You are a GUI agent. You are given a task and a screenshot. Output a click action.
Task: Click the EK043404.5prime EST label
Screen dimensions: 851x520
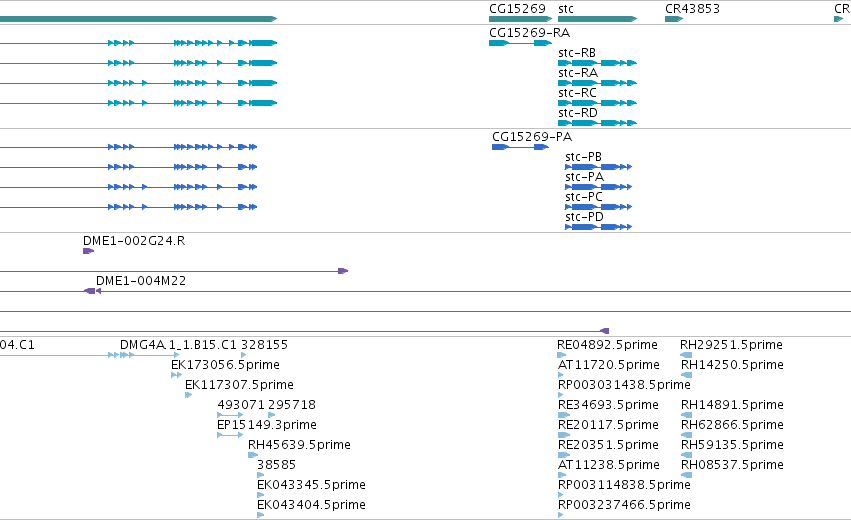pyautogui.click(x=311, y=505)
